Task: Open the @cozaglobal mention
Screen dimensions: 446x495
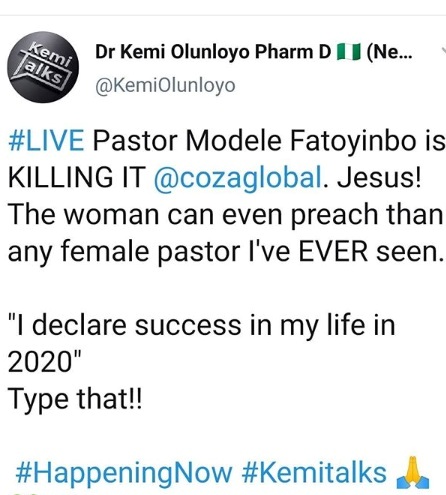Action: pos(238,178)
